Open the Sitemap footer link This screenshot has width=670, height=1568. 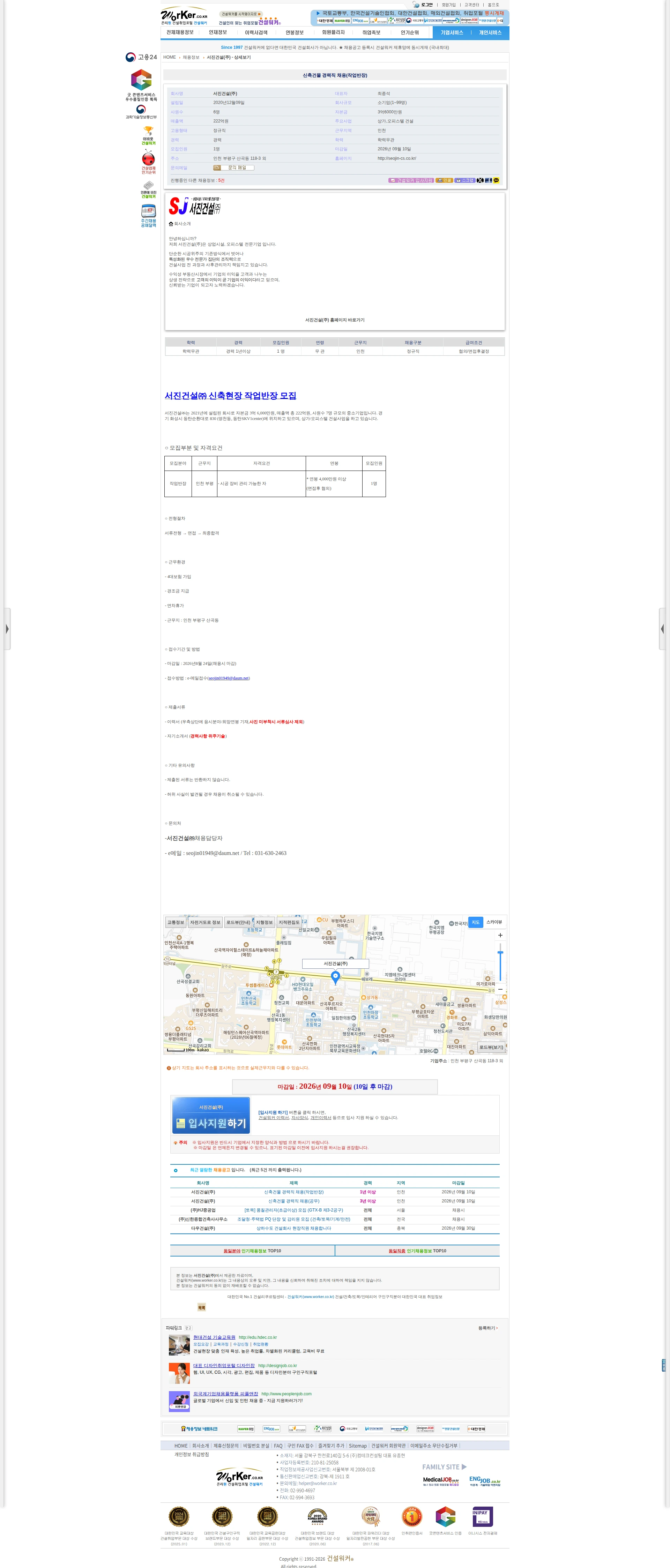pyautogui.click(x=358, y=1446)
